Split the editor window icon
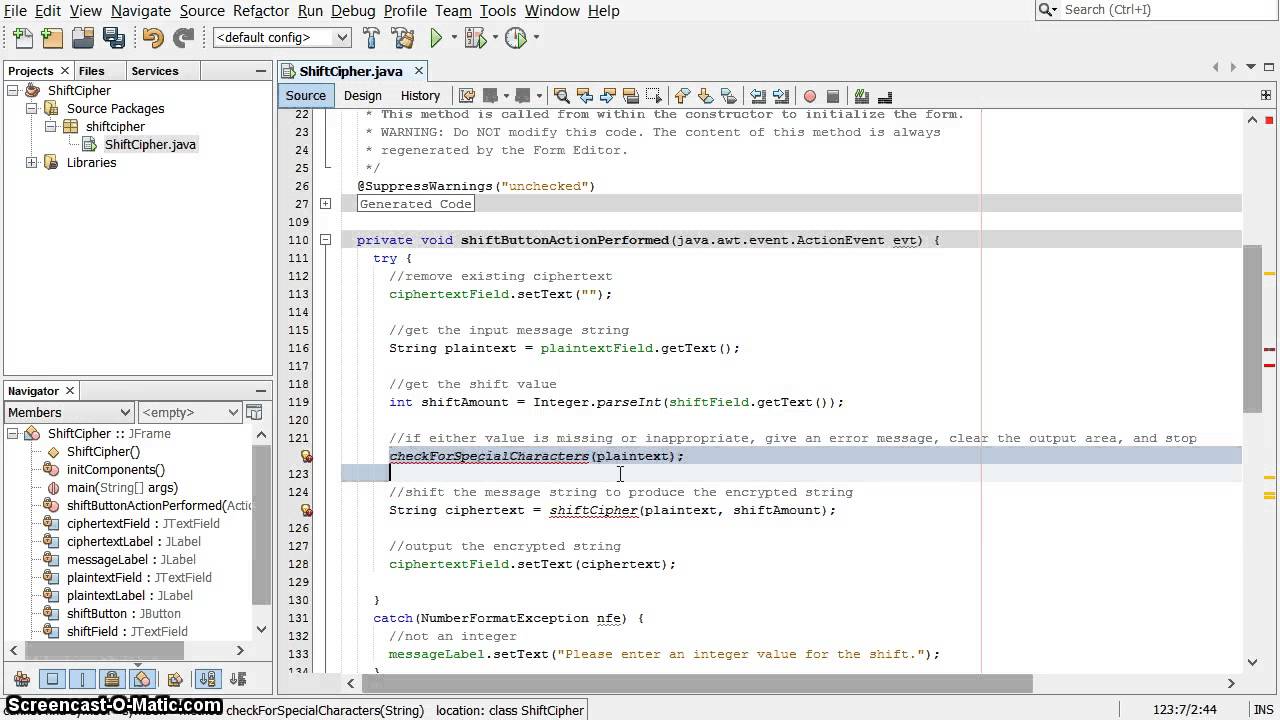This screenshot has width=1280, height=720. click(x=1267, y=95)
